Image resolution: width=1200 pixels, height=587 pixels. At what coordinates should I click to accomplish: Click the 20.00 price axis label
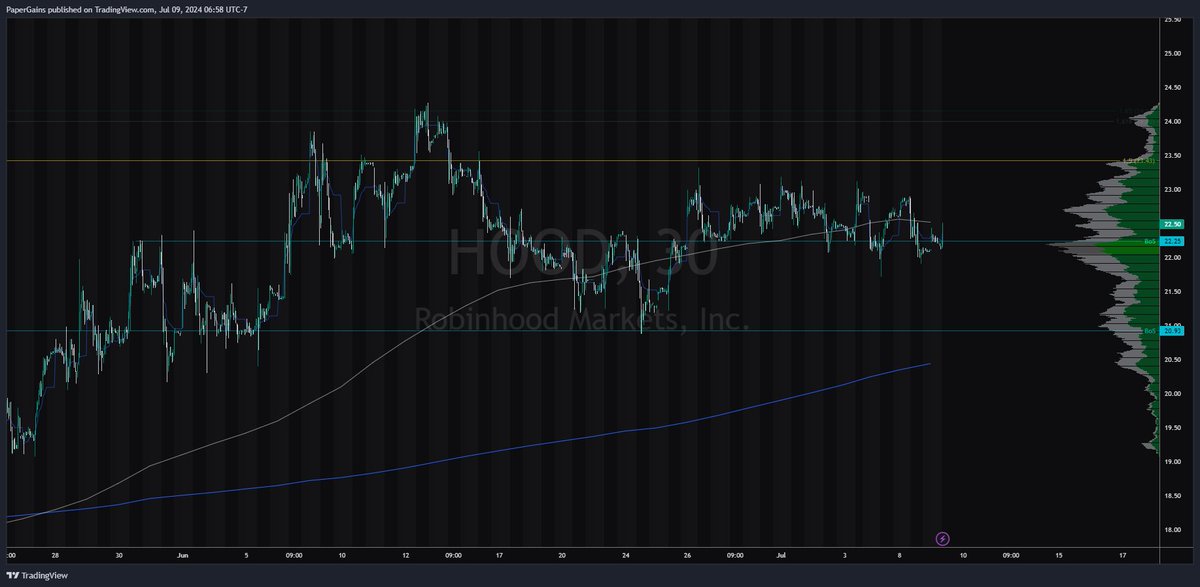click(1173, 393)
